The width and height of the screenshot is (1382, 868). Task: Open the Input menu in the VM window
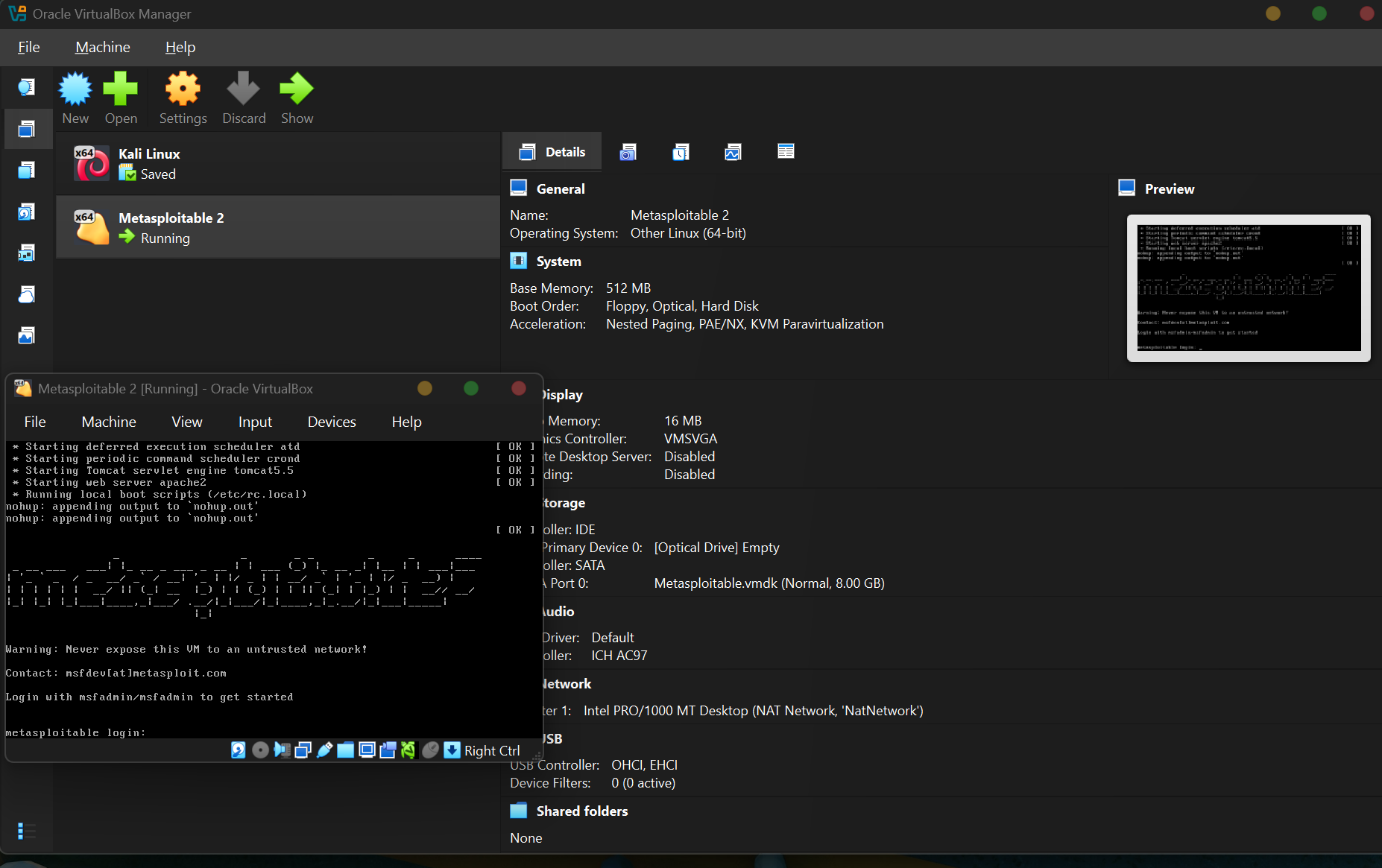click(x=255, y=422)
